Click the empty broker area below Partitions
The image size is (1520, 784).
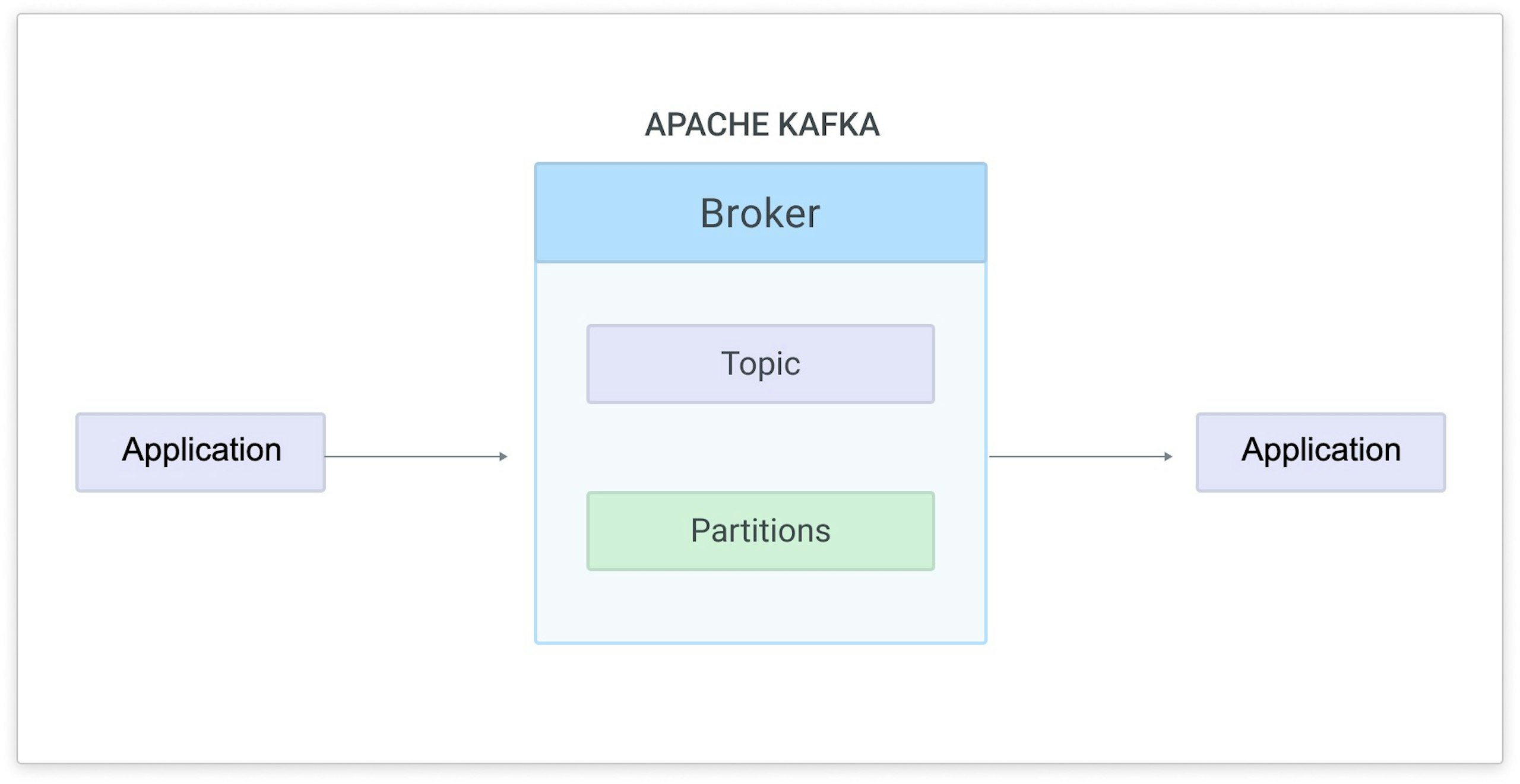tap(760, 607)
